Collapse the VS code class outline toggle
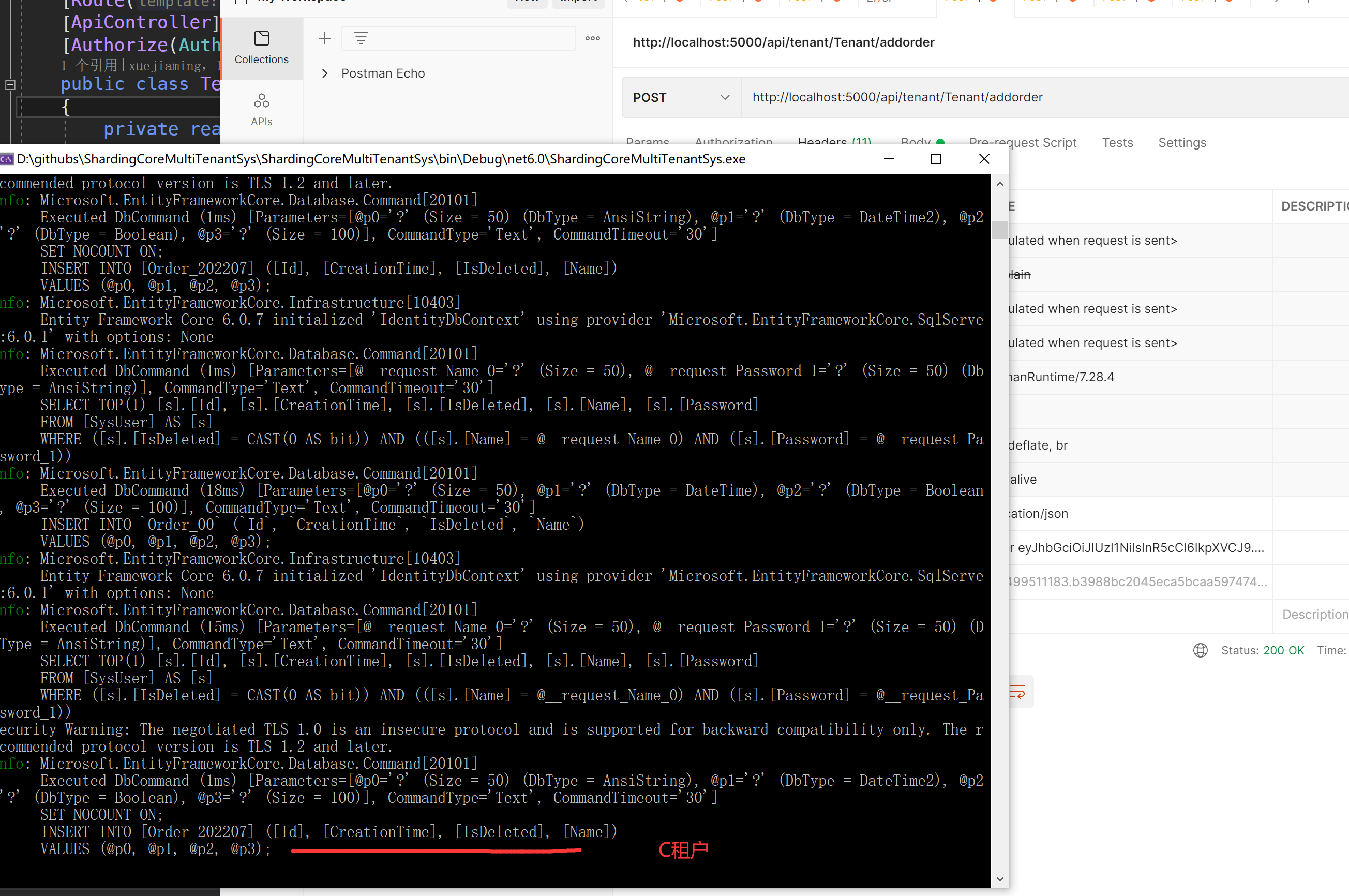 click(10, 85)
